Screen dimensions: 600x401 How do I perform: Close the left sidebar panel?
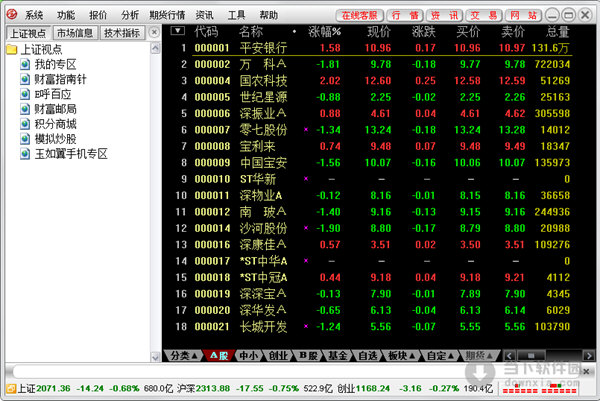pos(154,33)
